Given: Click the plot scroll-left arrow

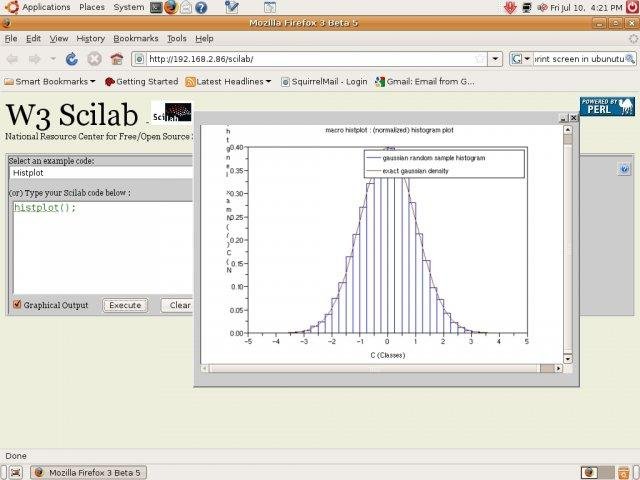Looking at the screenshot, I should point(205,369).
